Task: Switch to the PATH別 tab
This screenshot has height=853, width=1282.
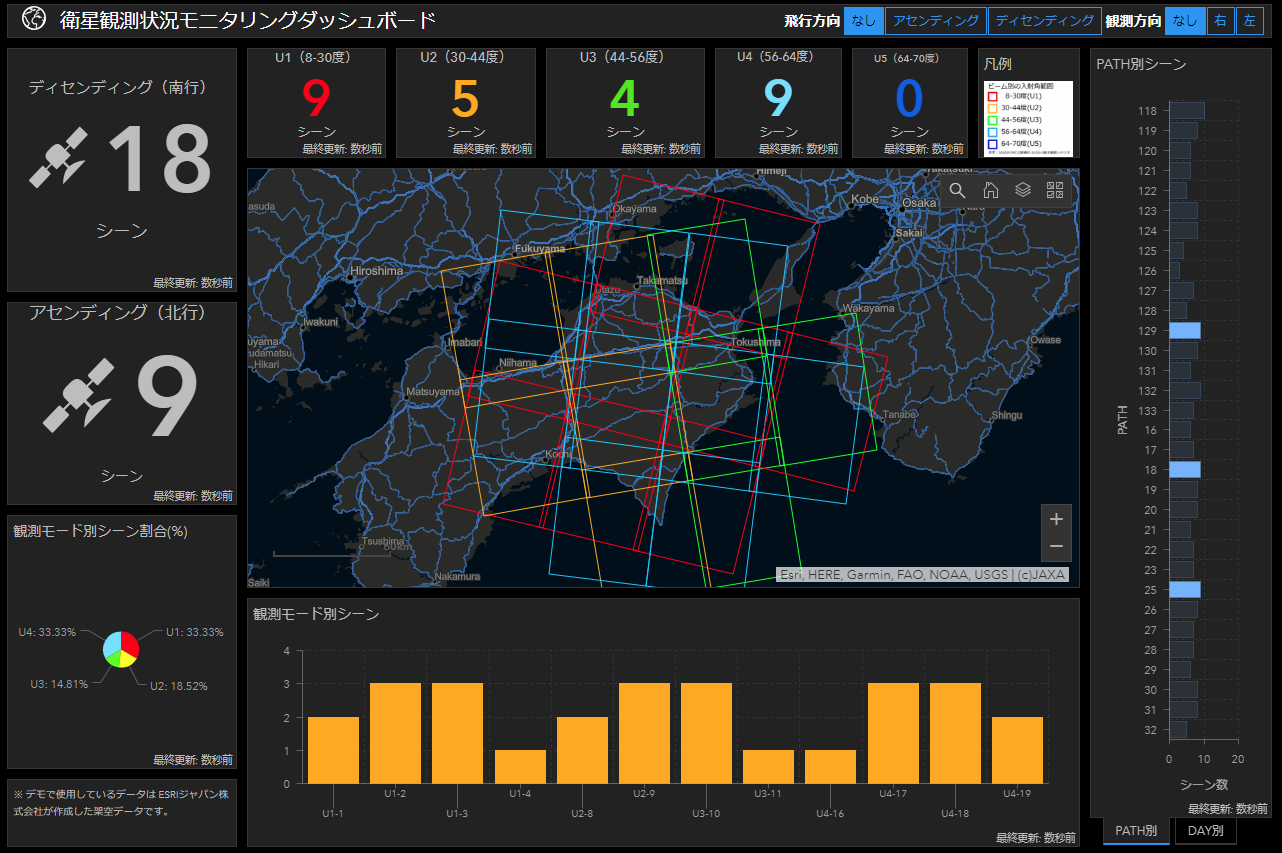Action: tap(1136, 830)
